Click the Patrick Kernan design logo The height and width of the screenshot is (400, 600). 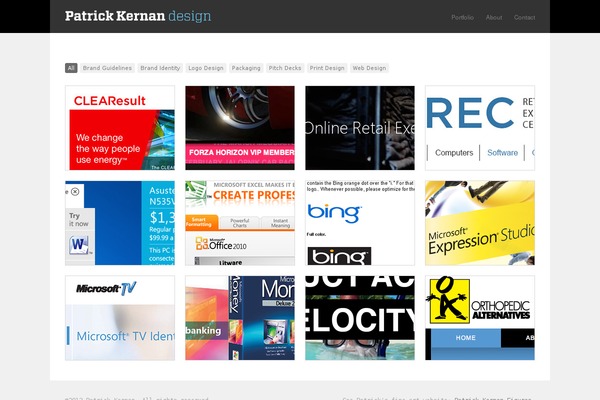click(x=138, y=16)
